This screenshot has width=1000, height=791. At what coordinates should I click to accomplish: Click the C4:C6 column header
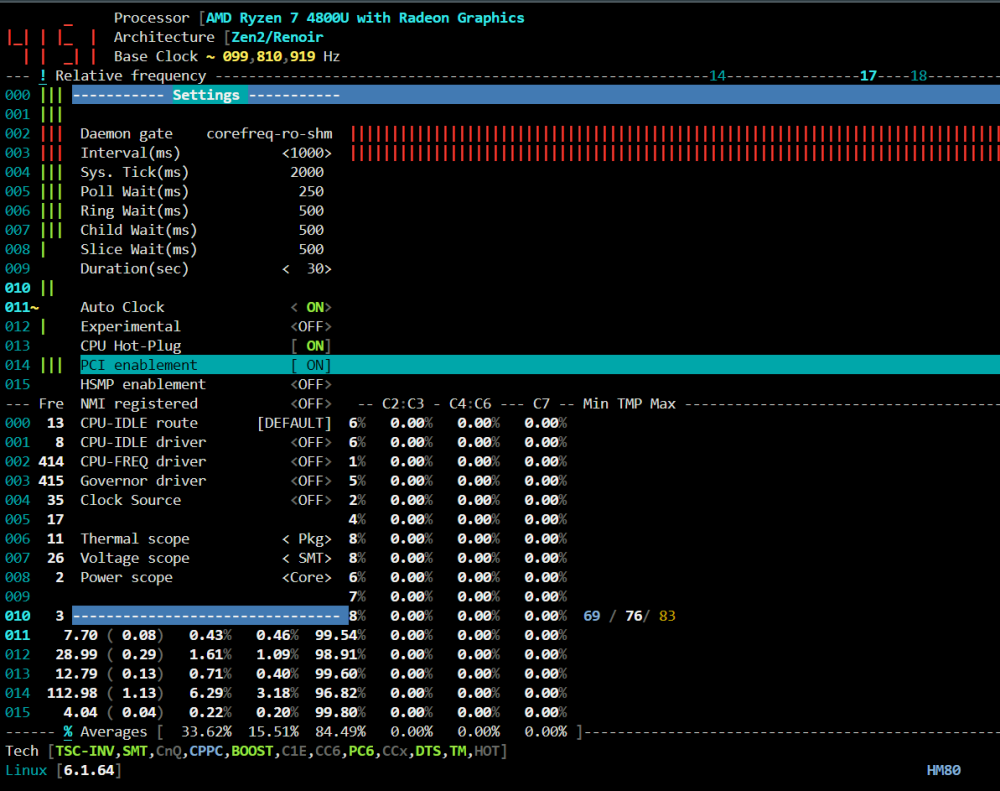[x=470, y=404]
